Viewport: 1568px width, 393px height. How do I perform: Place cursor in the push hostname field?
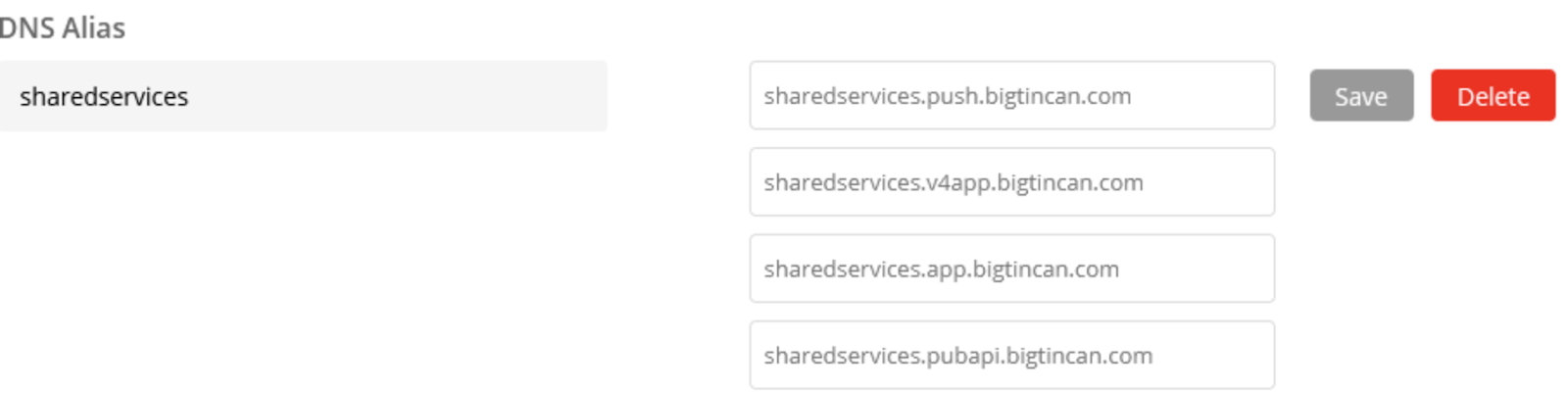(1012, 96)
